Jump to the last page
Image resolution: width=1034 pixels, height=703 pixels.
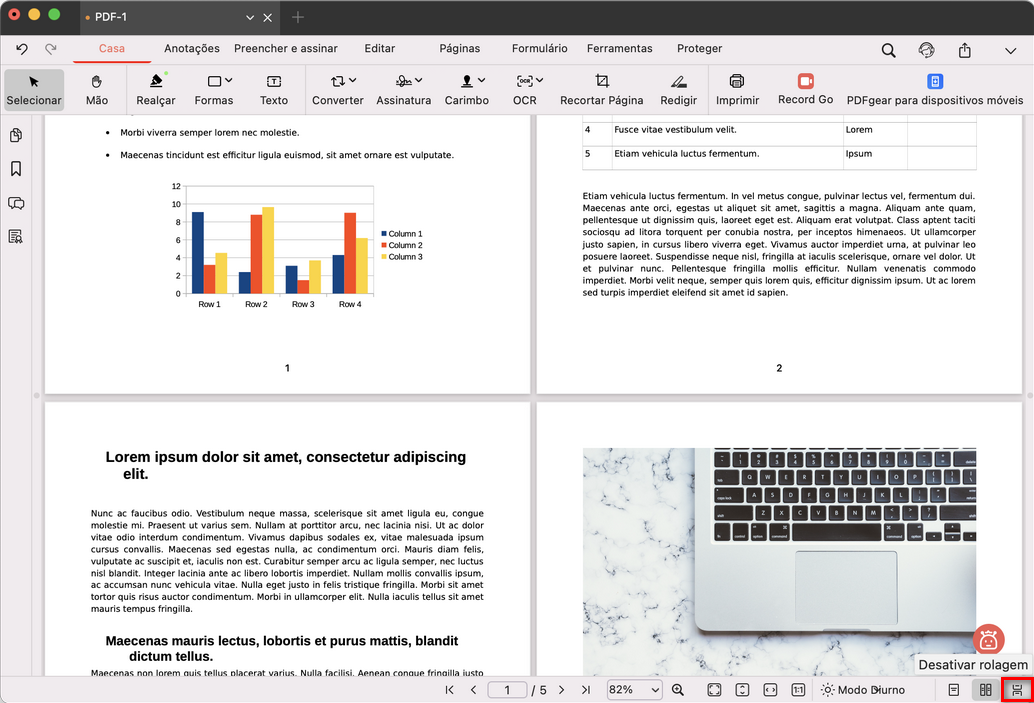(586, 690)
